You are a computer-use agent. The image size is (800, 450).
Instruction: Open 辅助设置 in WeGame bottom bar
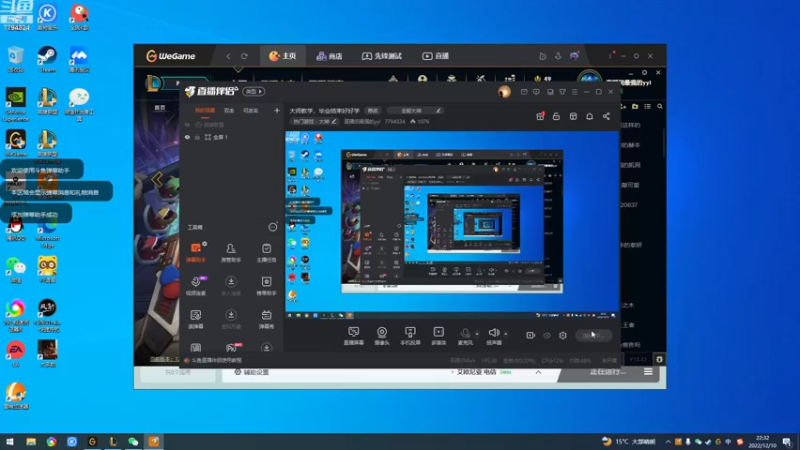click(251, 372)
